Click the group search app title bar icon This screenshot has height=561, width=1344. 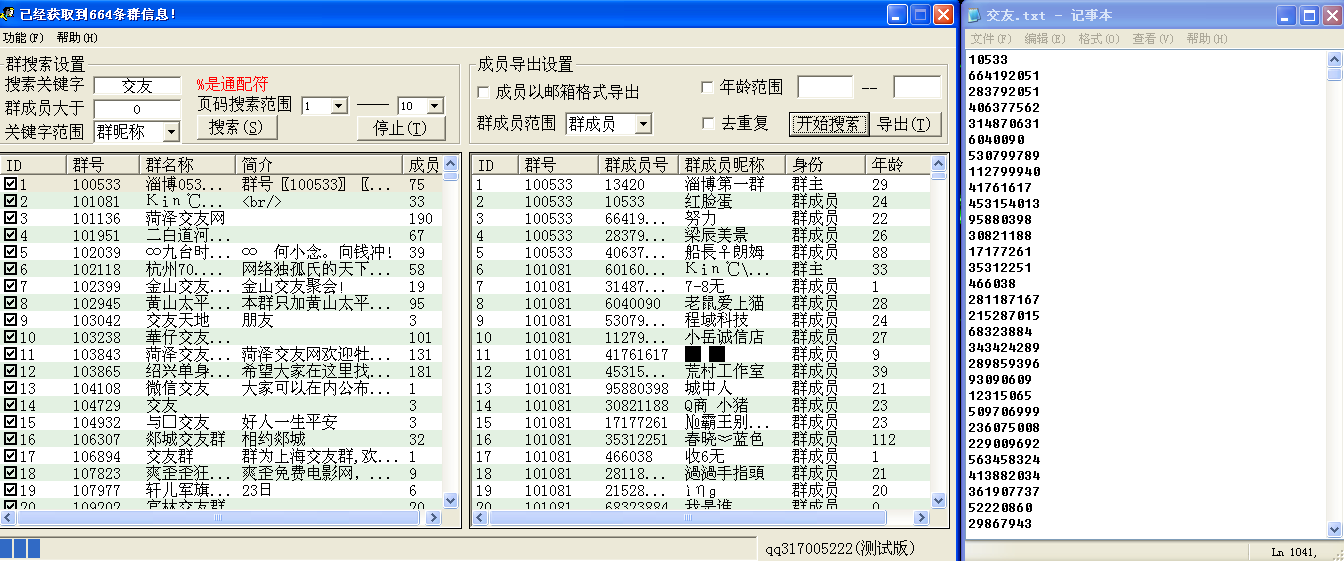click(10, 14)
